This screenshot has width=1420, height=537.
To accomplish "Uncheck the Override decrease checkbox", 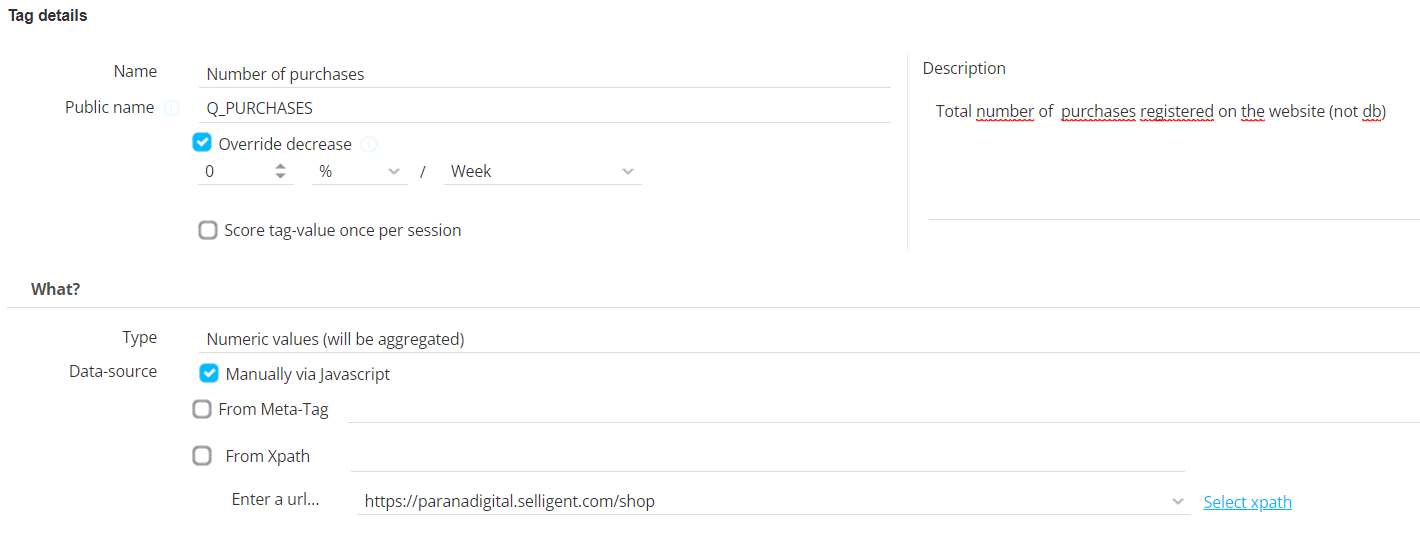I will coord(202,143).
